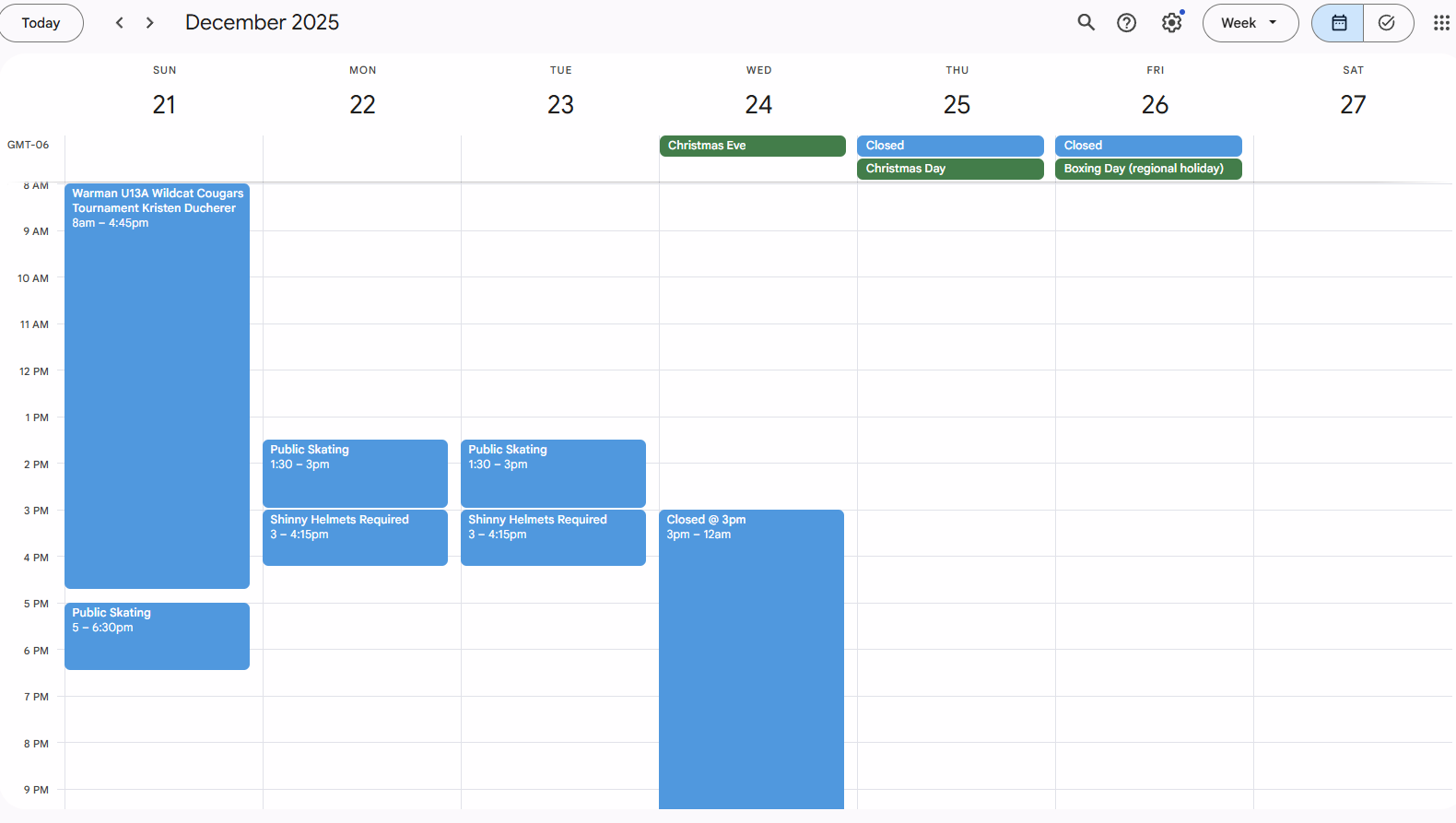The width and height of the screenshot is (1456, 823).
Task: Open Tuesday's Shinny Helmets Required event
Action: point(553,537)
